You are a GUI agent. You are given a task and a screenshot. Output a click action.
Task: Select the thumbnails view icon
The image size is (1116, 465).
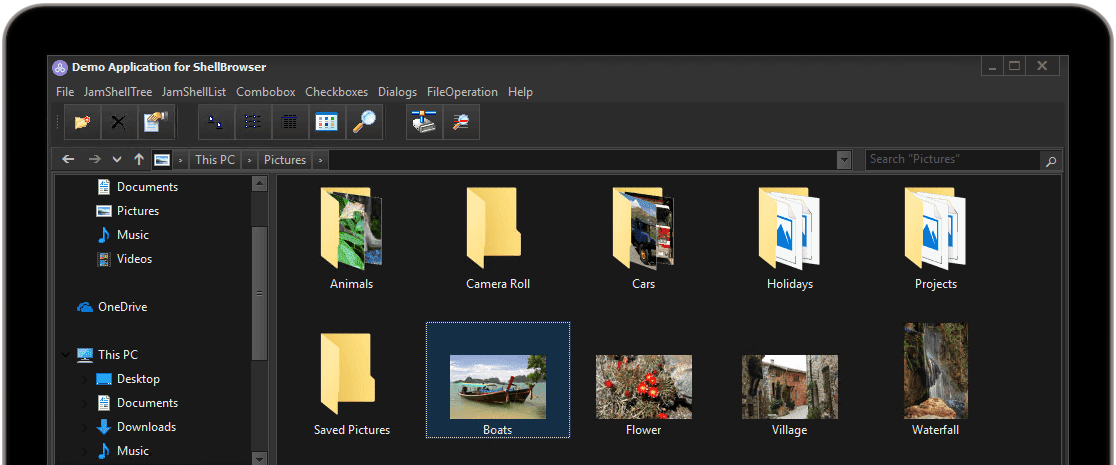point(326,122)
